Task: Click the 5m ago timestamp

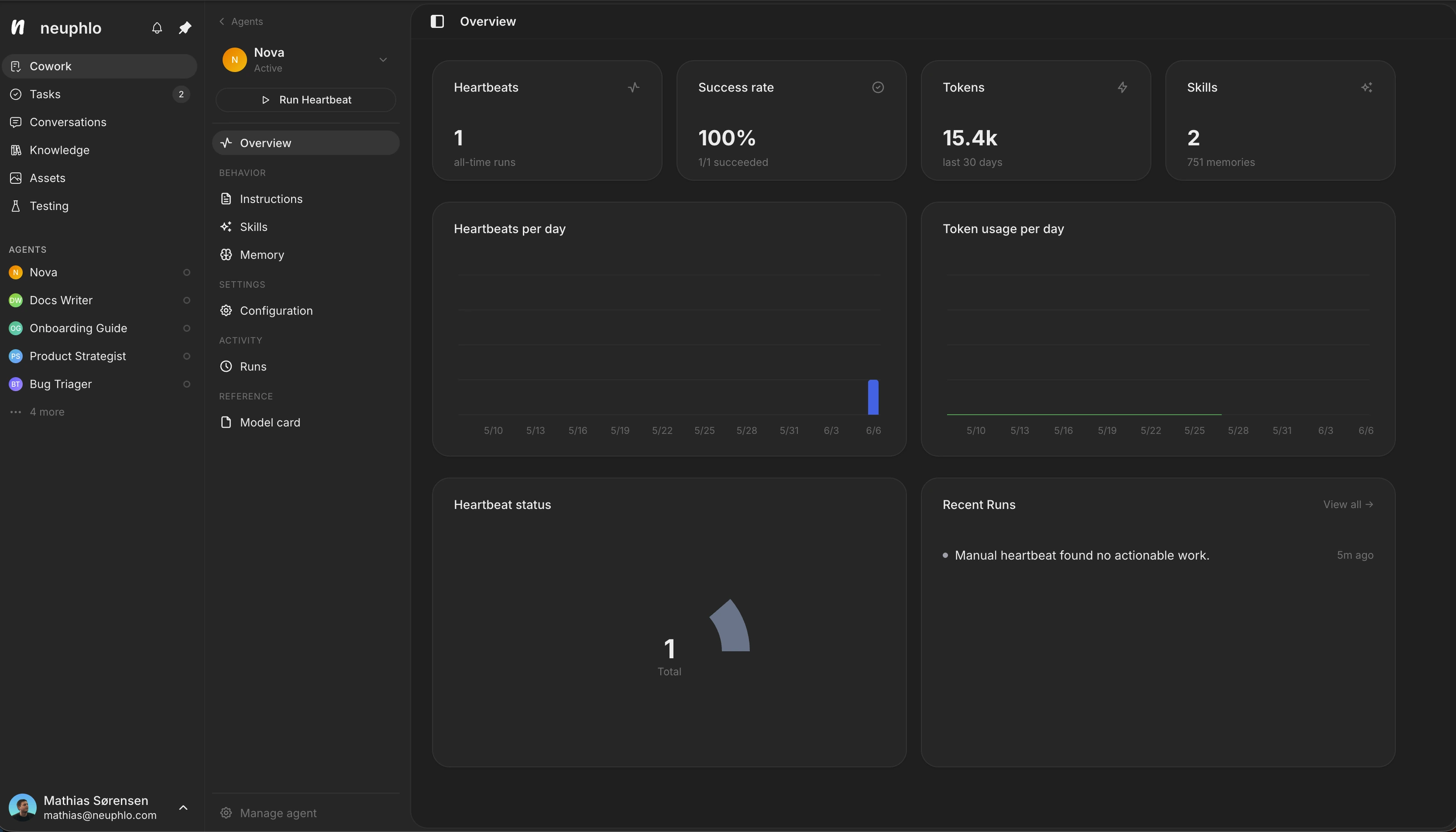Action: pos(1355,556)
